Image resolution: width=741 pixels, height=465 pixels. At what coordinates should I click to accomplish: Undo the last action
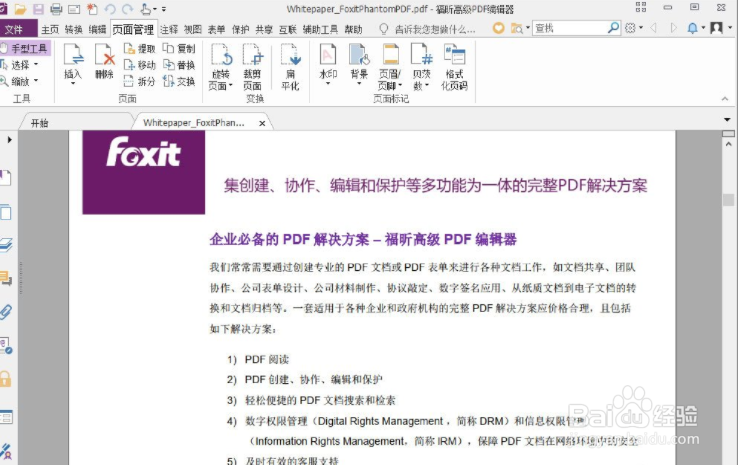(x=110, y=9)
